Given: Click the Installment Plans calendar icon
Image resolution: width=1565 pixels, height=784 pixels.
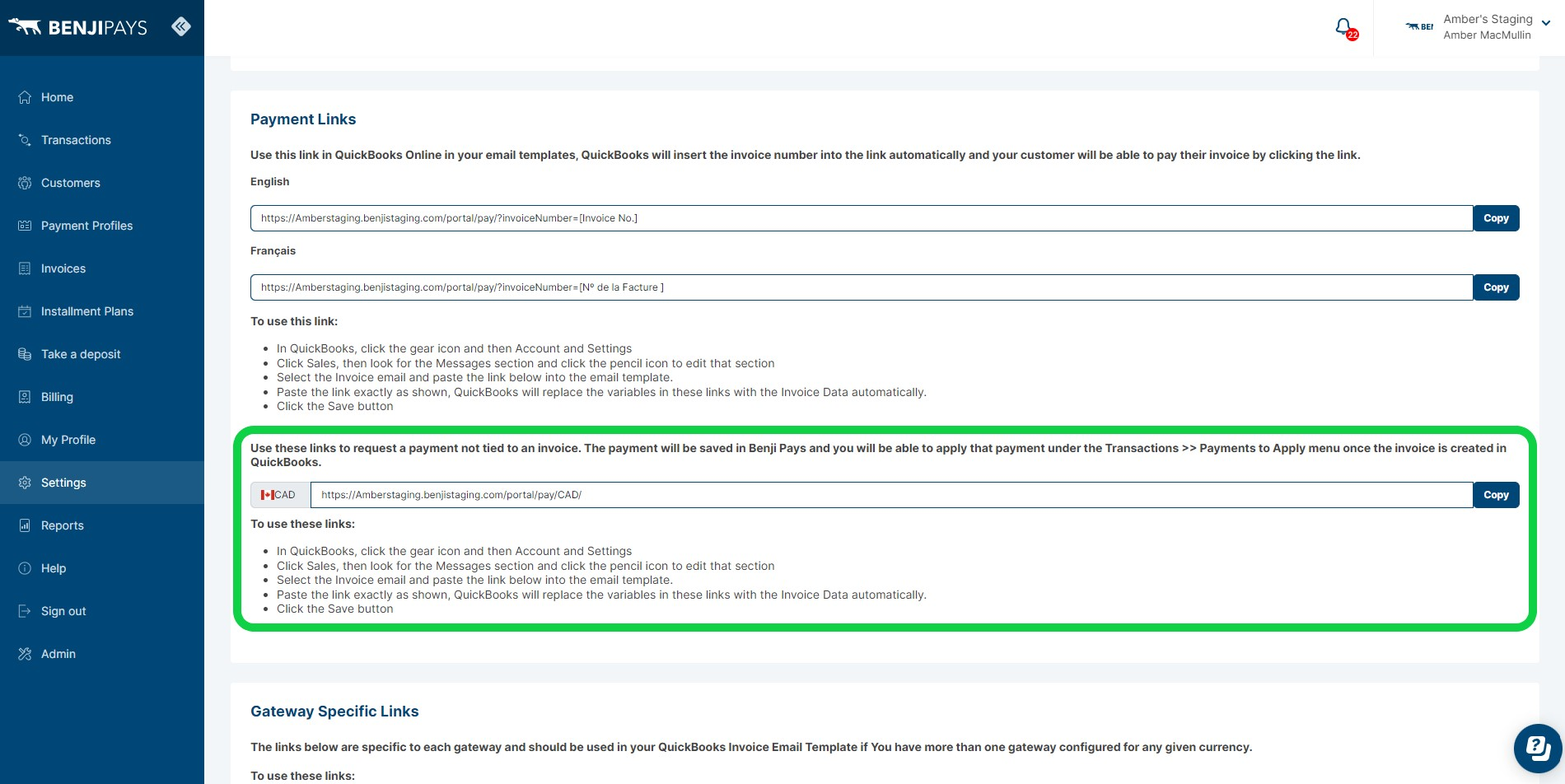Looking at the screenshot, I should point(25,311).
